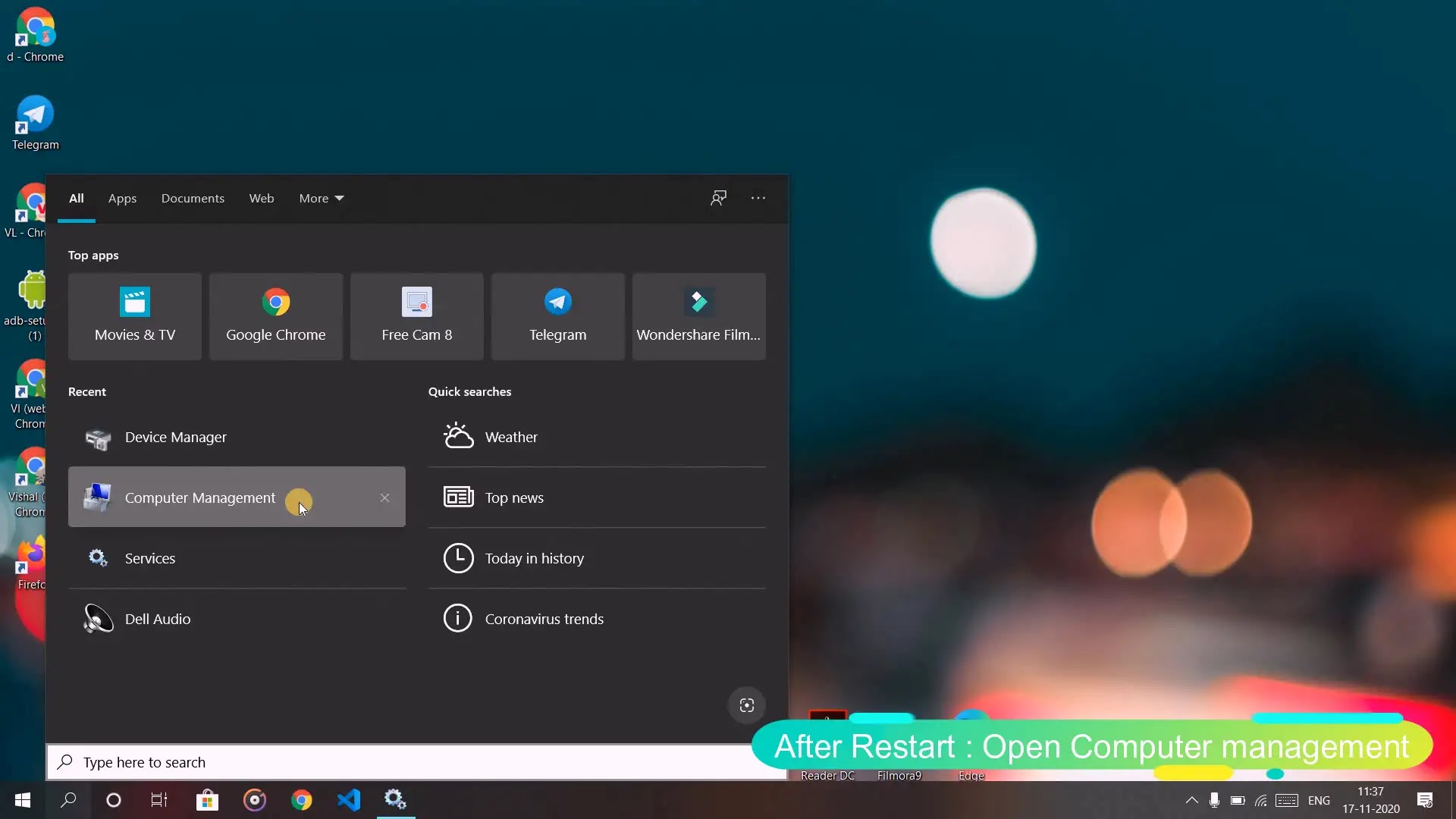
Task: Open Services from Recent list
Action: click(150, 559)
